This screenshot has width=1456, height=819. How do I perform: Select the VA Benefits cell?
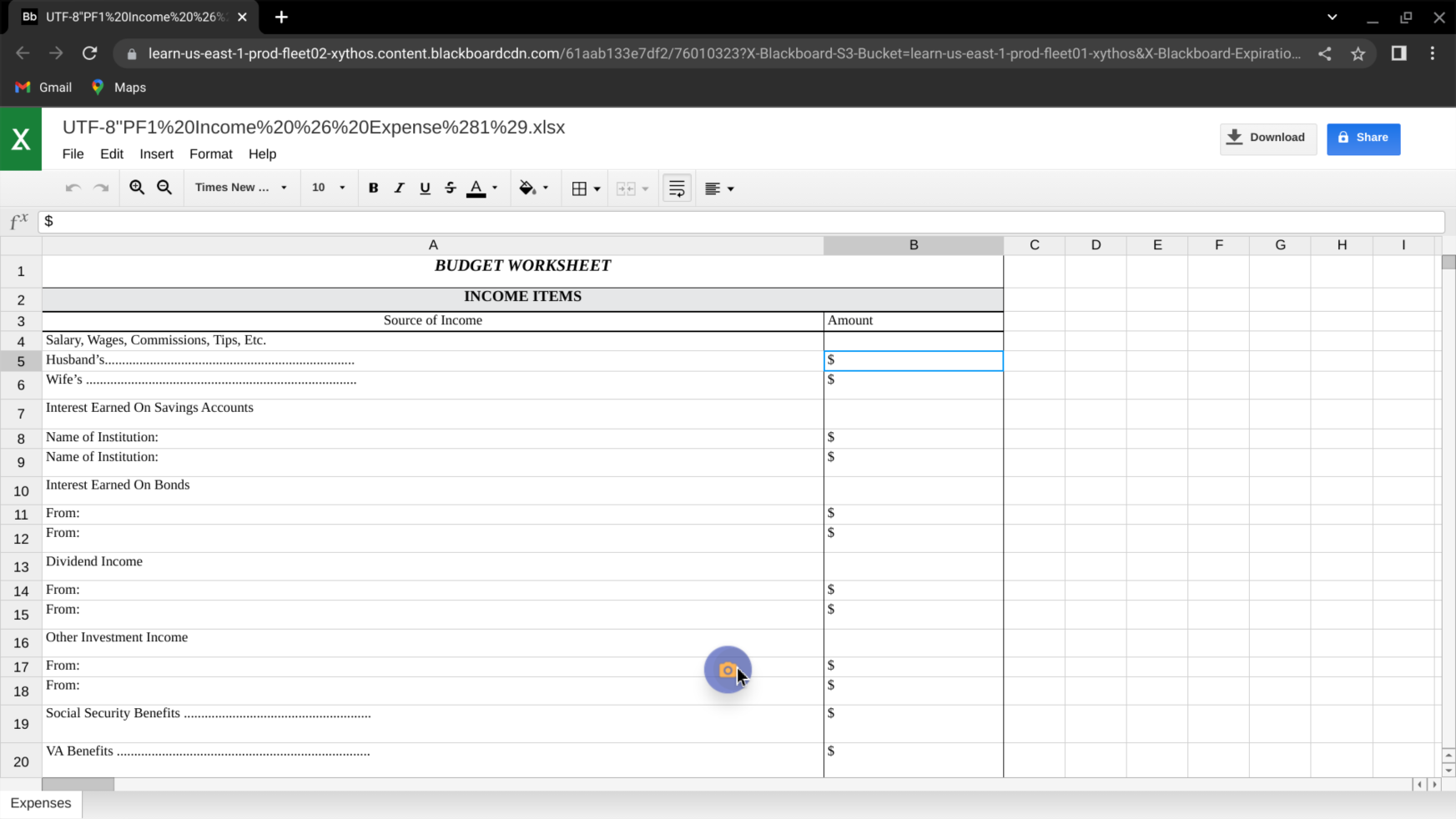433,761
